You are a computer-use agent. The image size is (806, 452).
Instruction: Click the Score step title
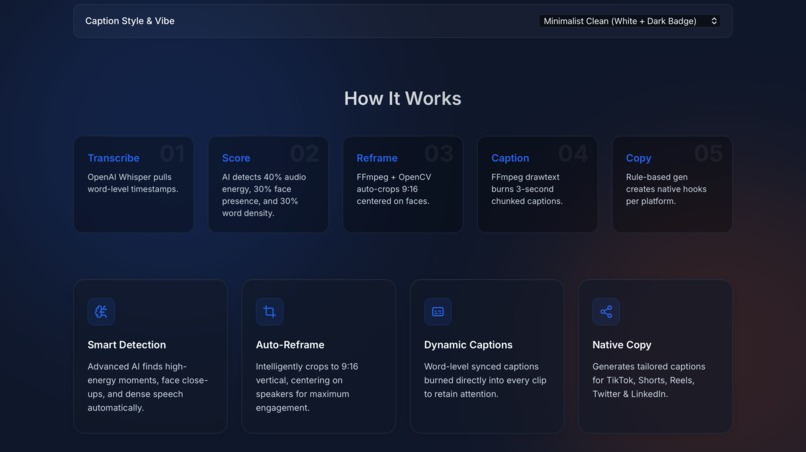coord(236,158)
